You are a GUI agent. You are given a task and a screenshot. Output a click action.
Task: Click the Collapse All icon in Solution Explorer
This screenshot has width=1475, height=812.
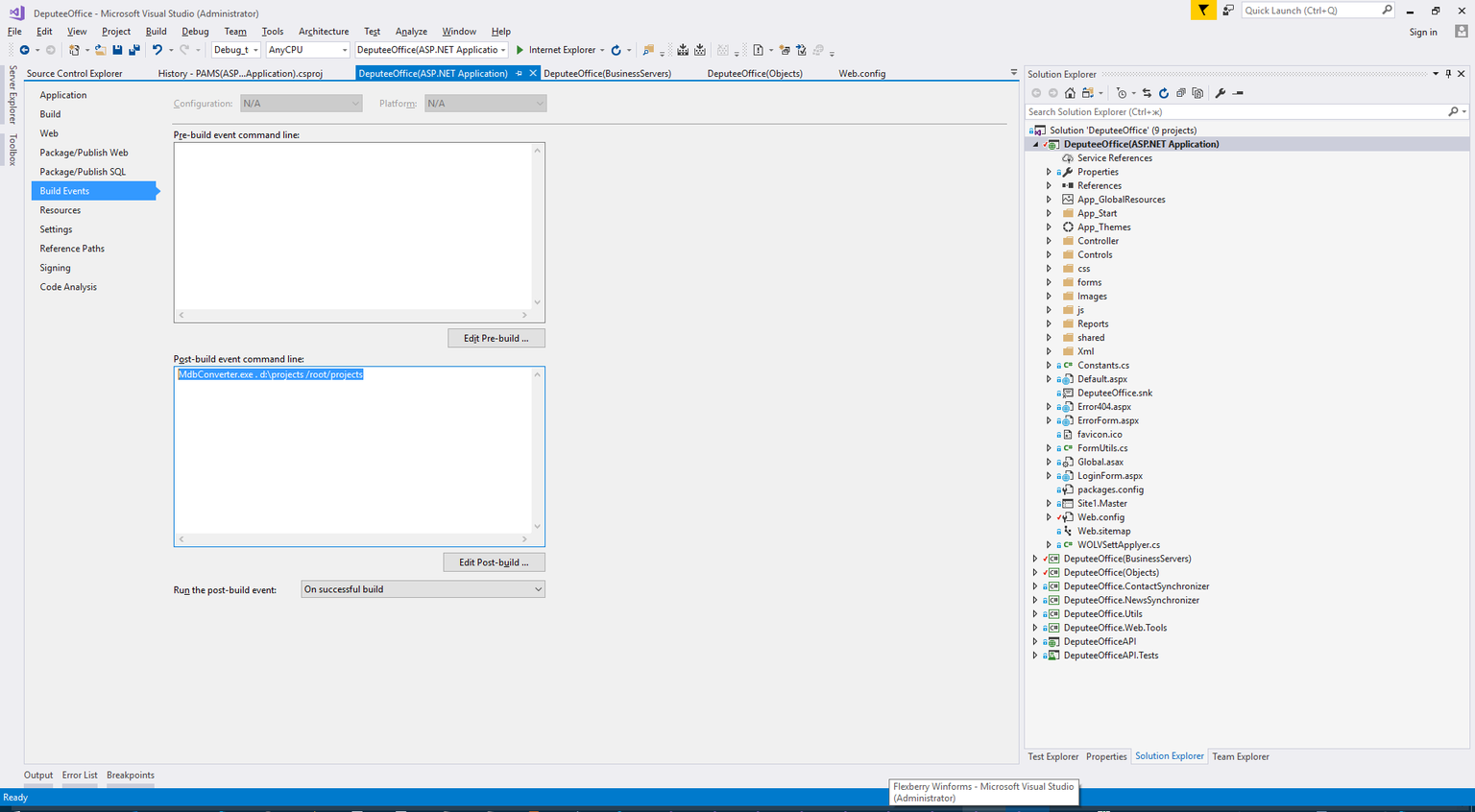pos(1181,93)
